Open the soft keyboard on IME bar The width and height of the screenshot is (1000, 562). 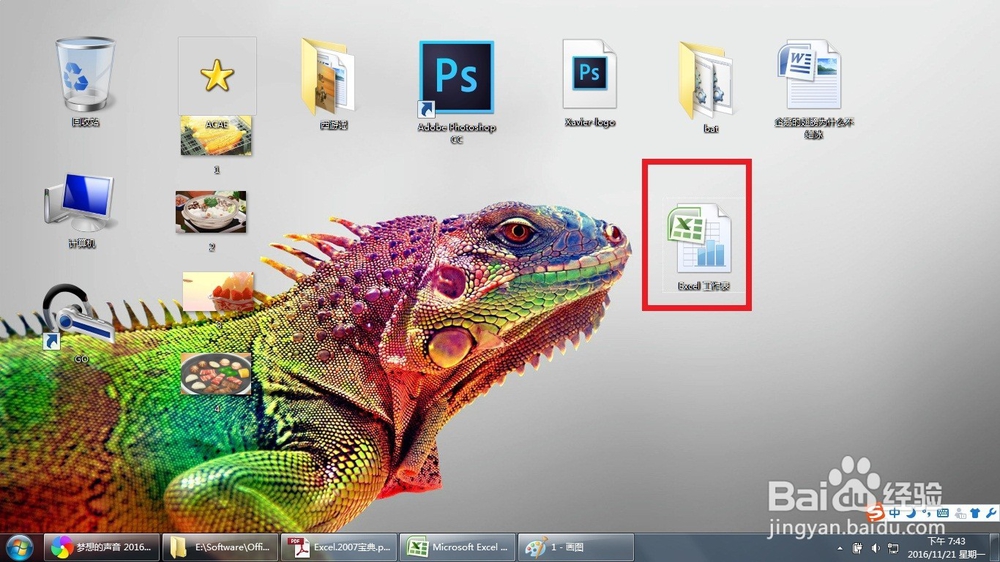point(943,513)
